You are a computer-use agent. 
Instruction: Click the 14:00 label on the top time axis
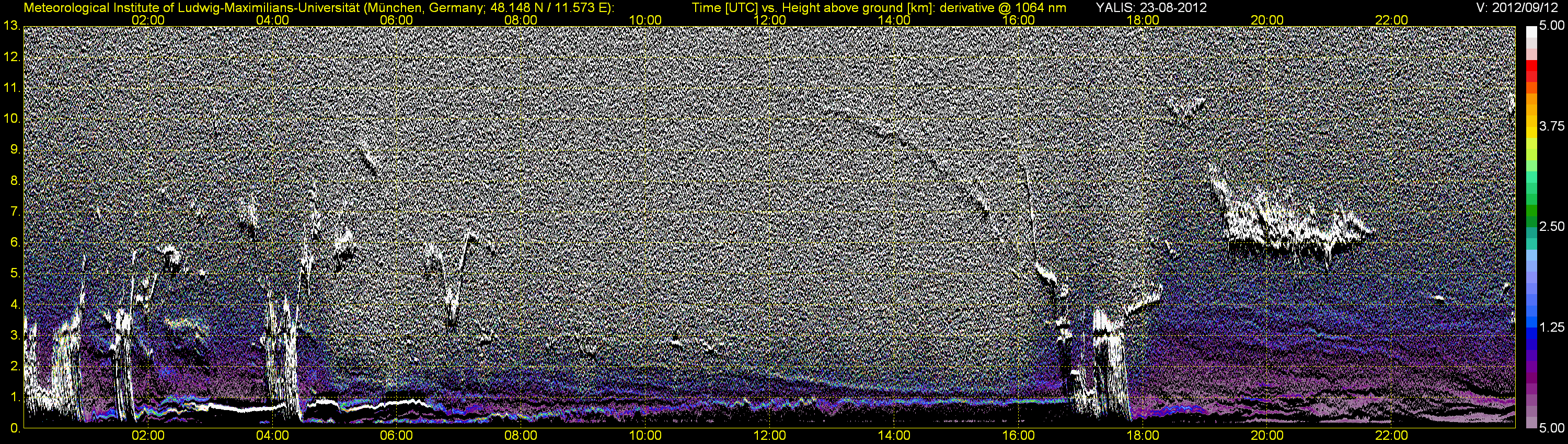[x=894, y=20]
